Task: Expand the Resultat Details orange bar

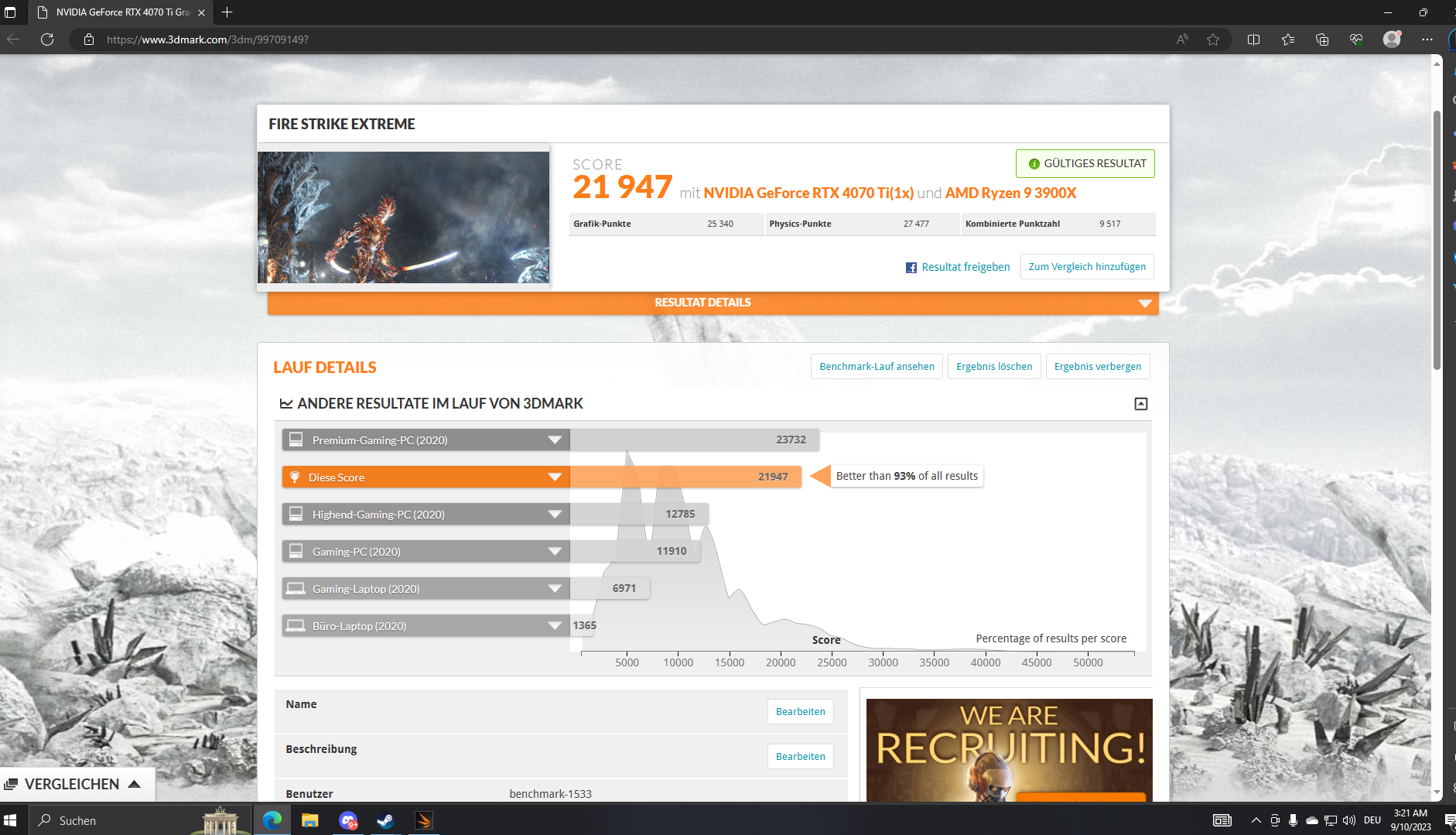Action: click(x=713, y=303)
